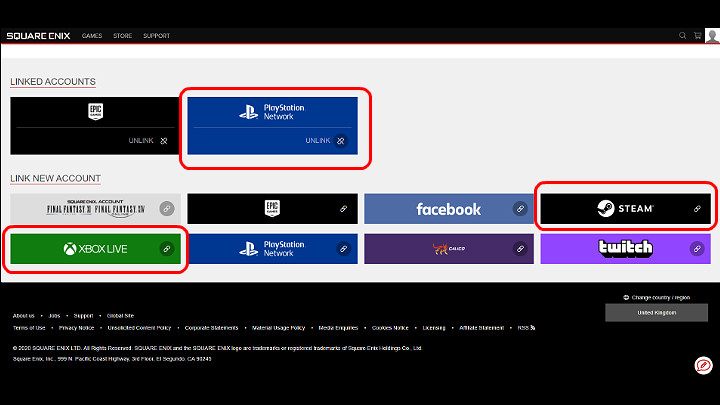Open the Games menu

[x=92, y=36]
